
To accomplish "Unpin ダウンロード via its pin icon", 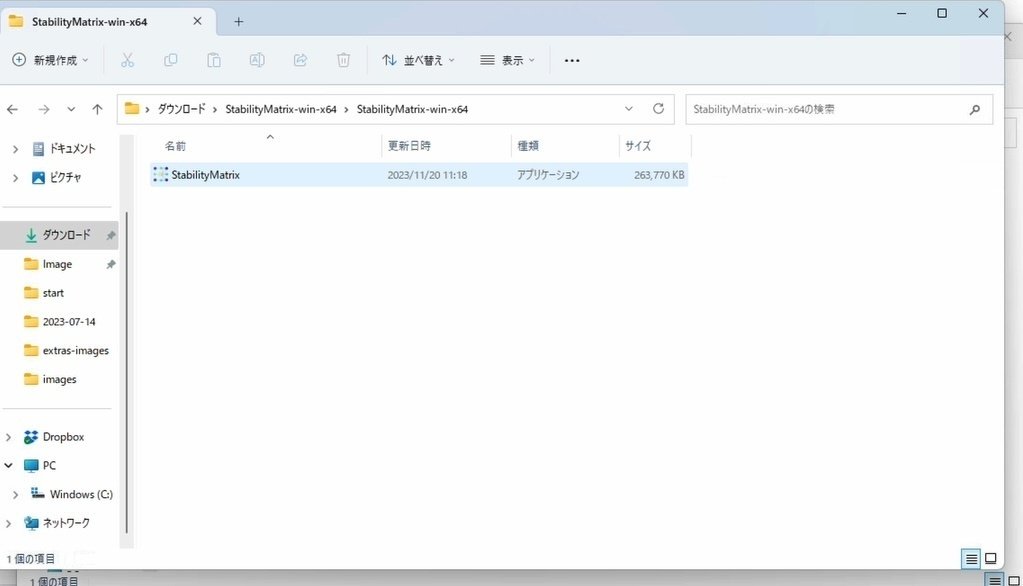I will coord(111,235).
